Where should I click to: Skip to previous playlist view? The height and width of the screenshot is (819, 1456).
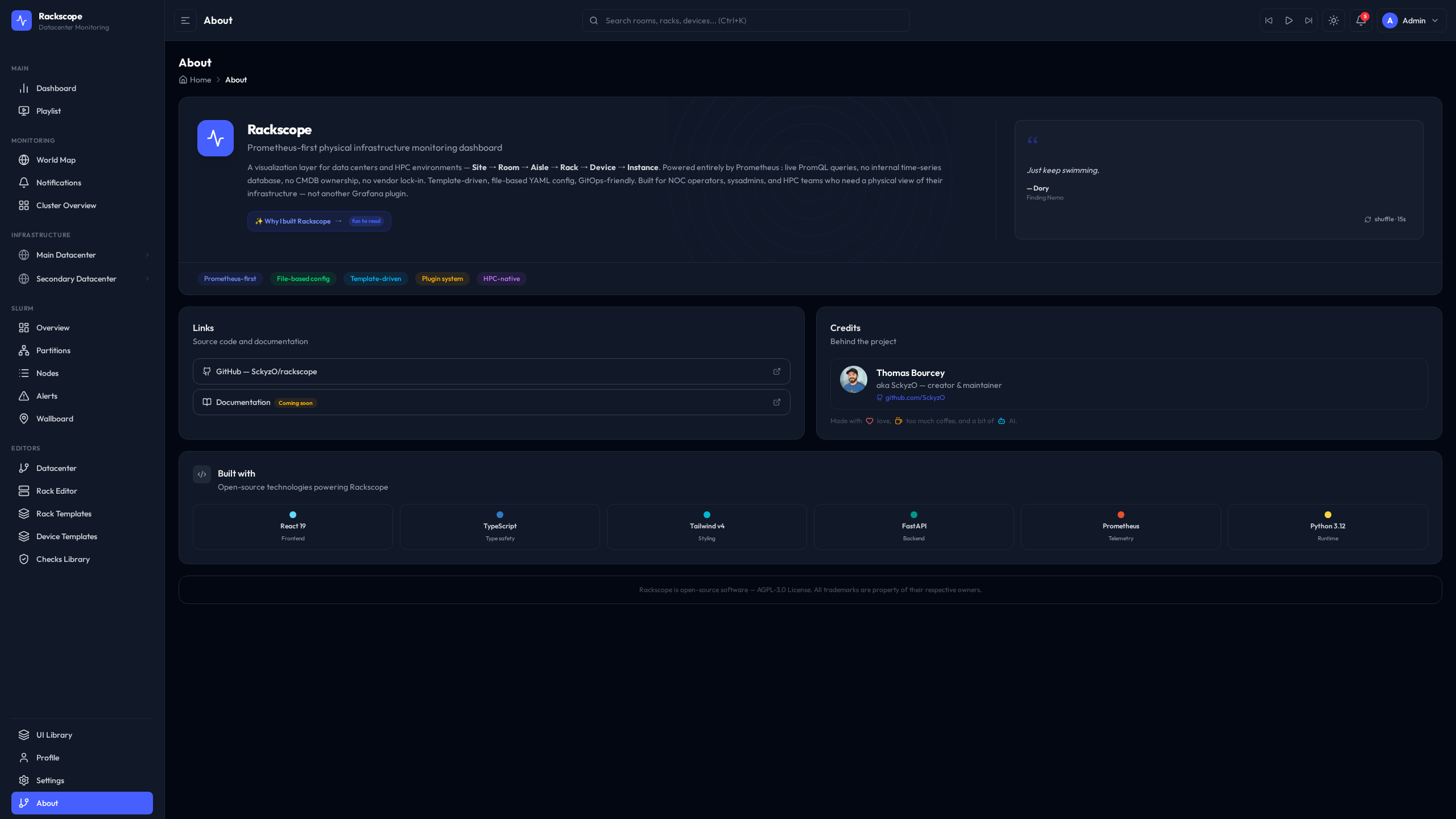(1269, 20)
